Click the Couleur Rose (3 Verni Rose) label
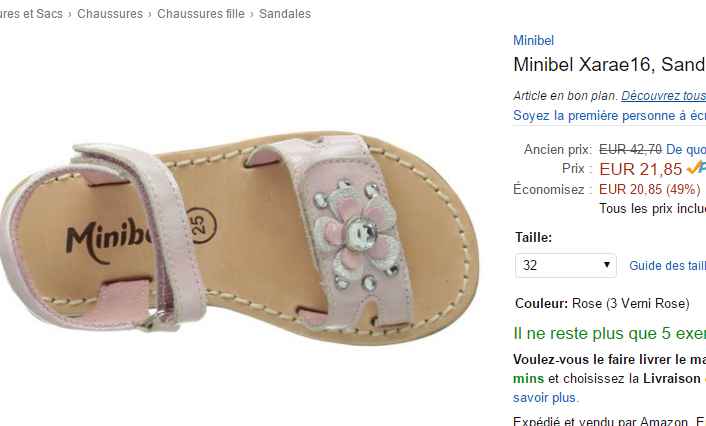 (x=602, y=304)
